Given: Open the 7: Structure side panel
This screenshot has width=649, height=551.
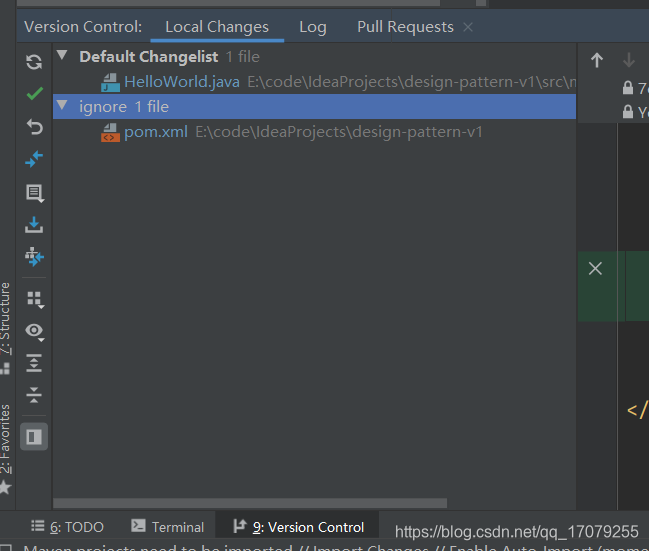Looking at the screenshot, I should (5, 328).
